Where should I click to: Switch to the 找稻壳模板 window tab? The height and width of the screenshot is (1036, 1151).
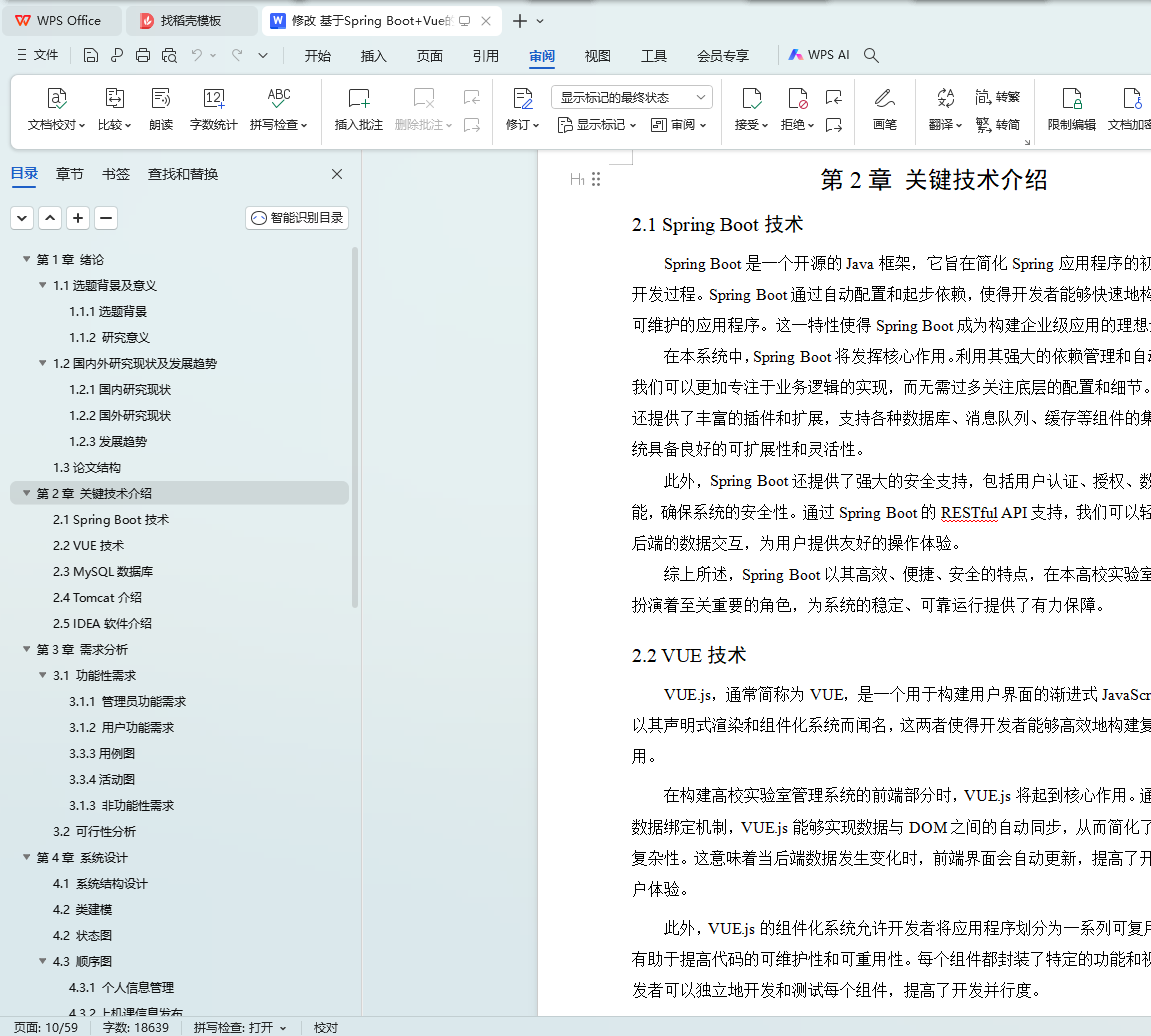[191, 21]
